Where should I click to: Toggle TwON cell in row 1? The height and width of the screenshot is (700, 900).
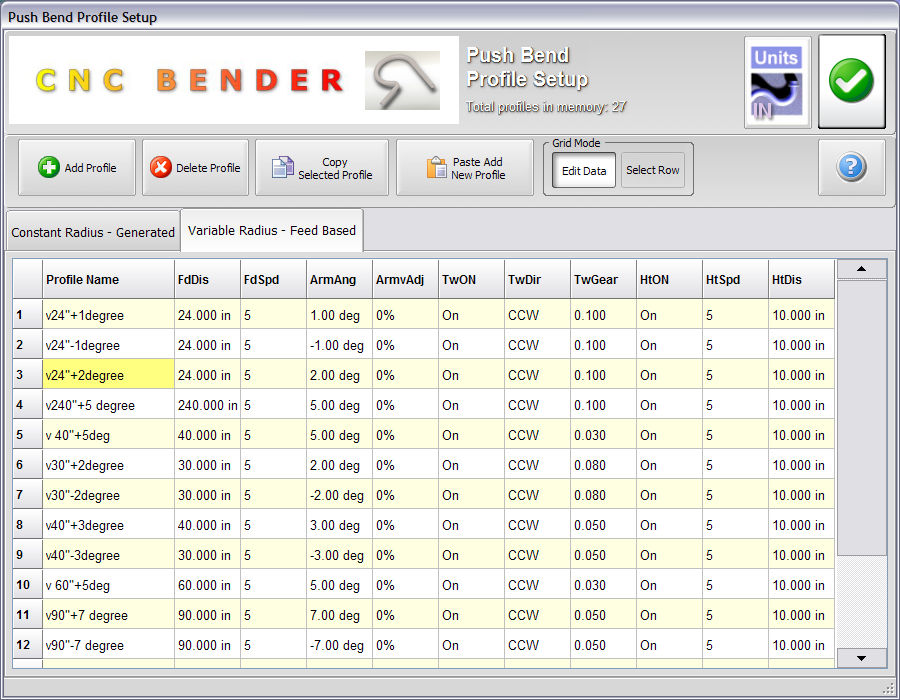tap(471, 315)
